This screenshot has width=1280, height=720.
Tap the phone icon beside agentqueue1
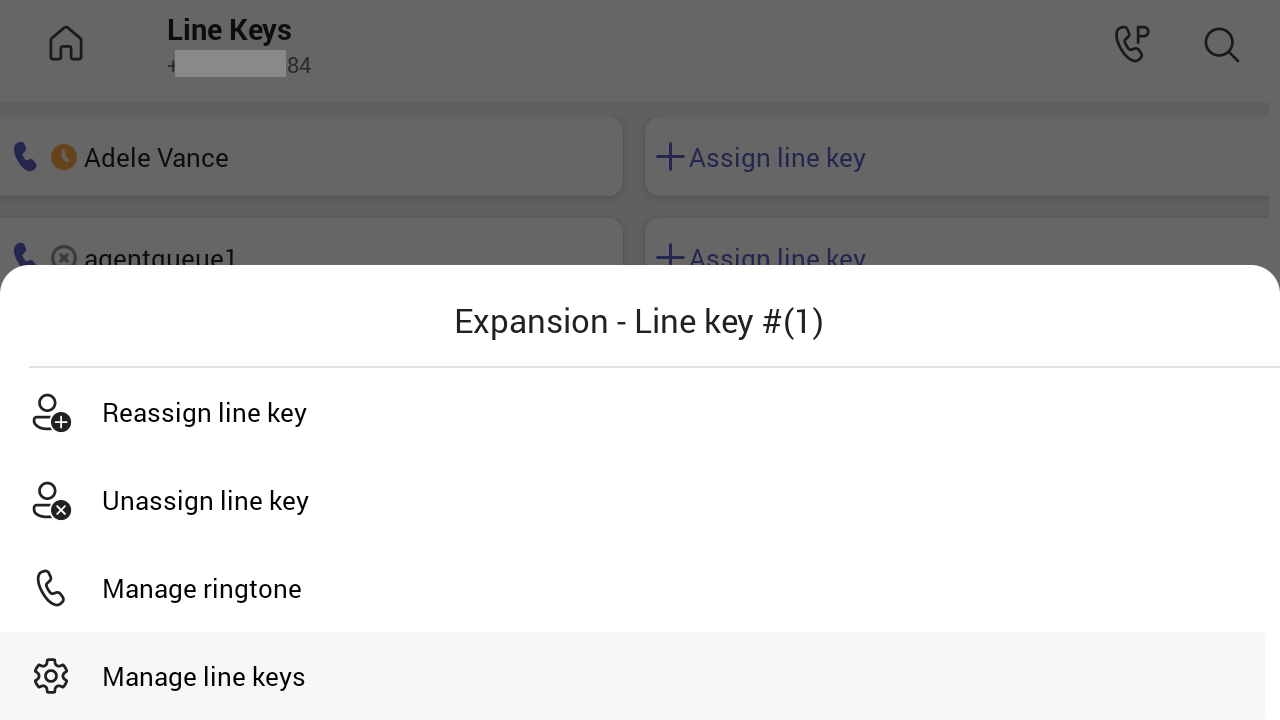pos(25,255)
